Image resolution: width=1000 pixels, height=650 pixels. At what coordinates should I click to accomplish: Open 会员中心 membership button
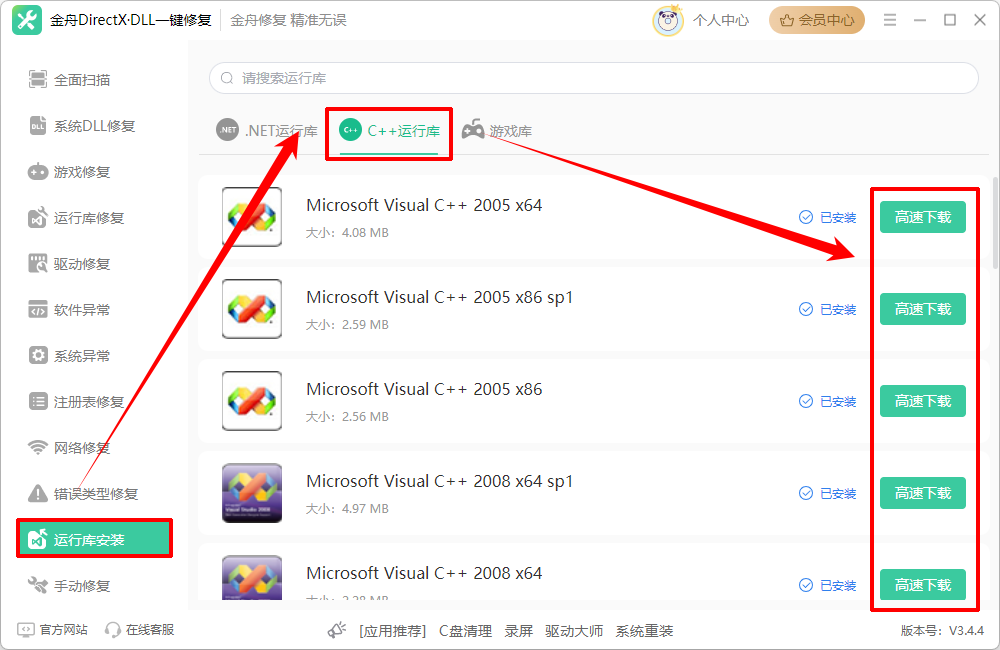pos(817,20)
